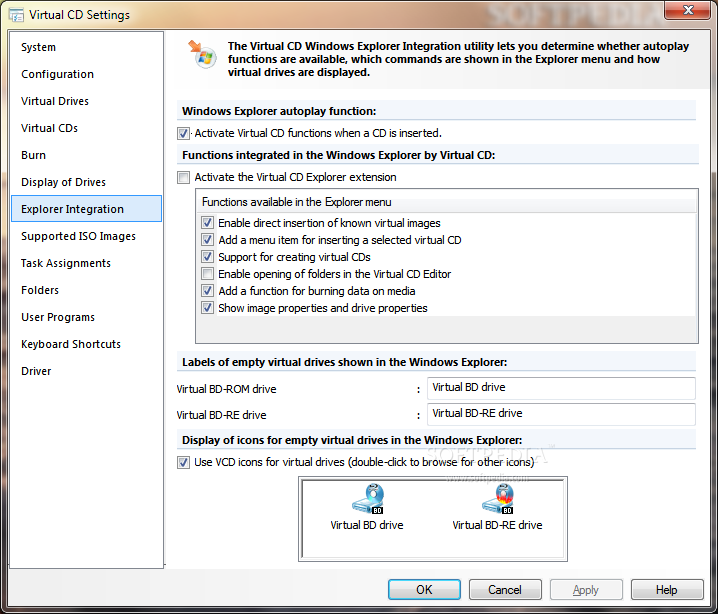Screen dimensions: 718x614
Task: Open the Driver settings page
Action: click(87, 371)
